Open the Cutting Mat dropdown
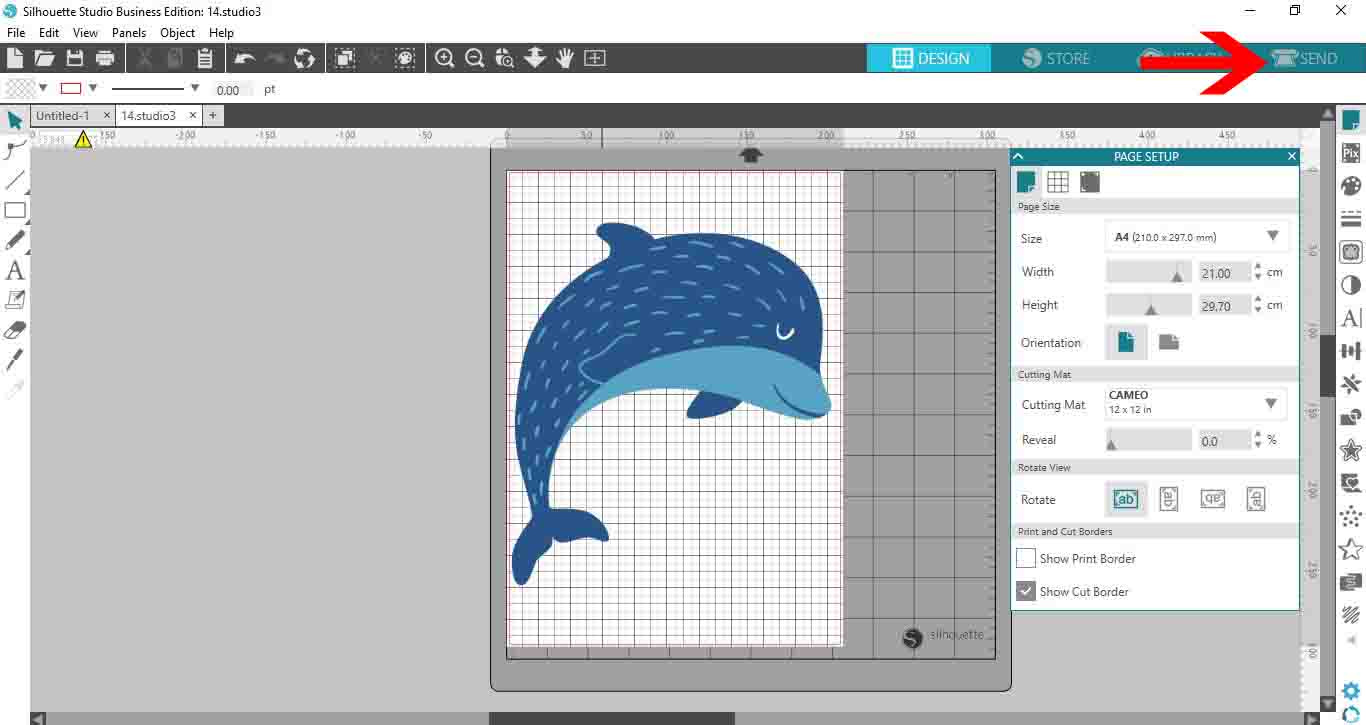The width and height of the screenshot is (1366, 725). [x=1197, y=404]
